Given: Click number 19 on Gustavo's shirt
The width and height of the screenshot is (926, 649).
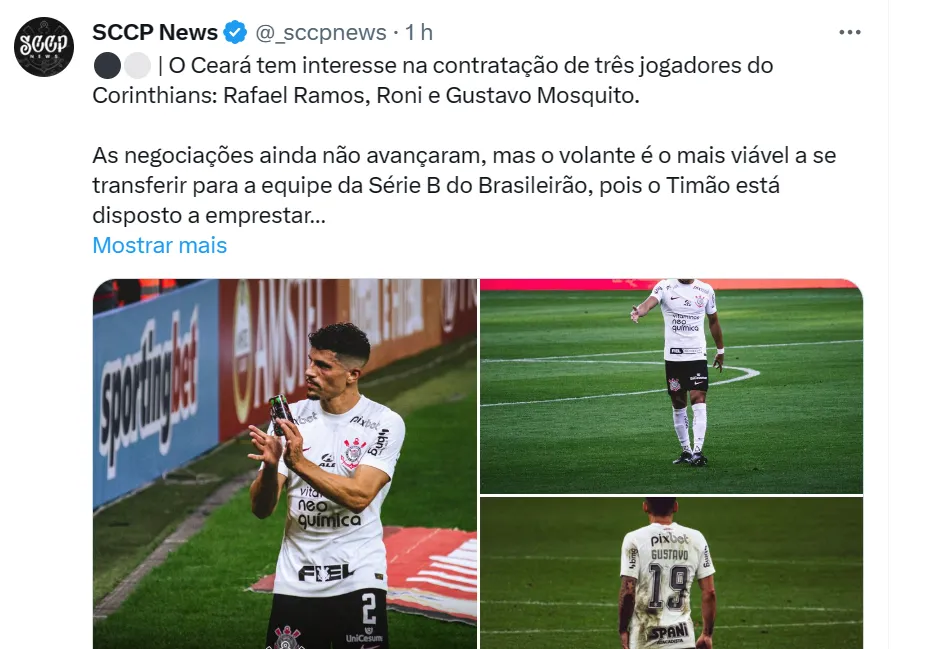Looking at the screenshot, I should click(668, 586).
